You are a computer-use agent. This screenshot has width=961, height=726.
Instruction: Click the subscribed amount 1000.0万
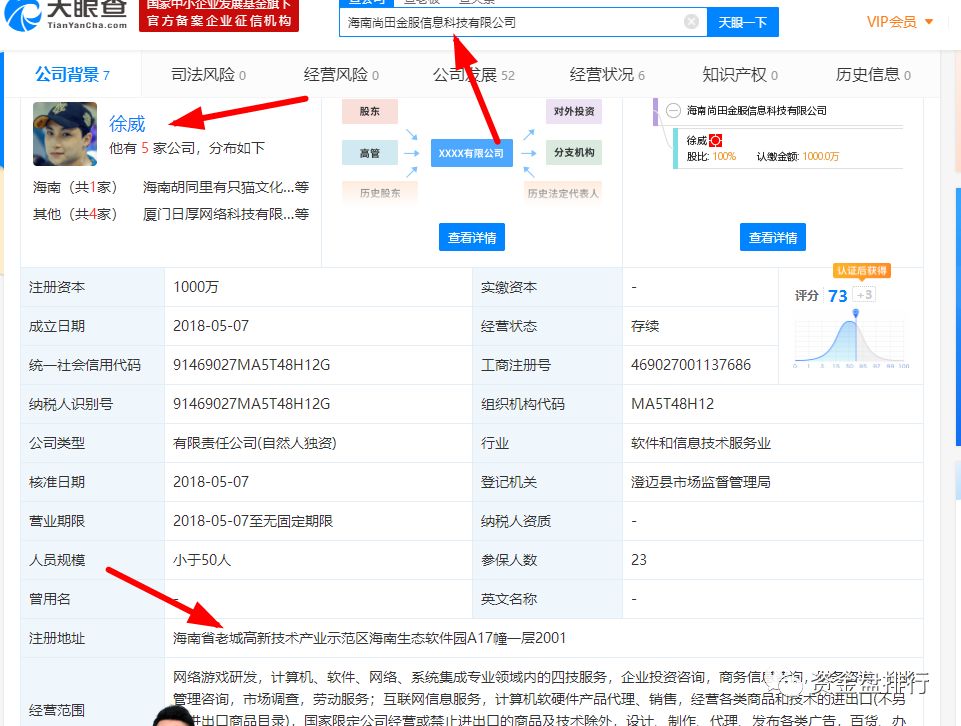[821, 156]
